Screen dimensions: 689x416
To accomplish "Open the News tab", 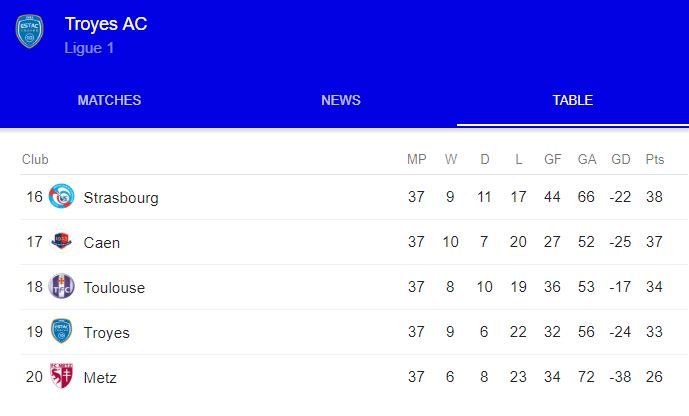I will (x=341, y=100).
